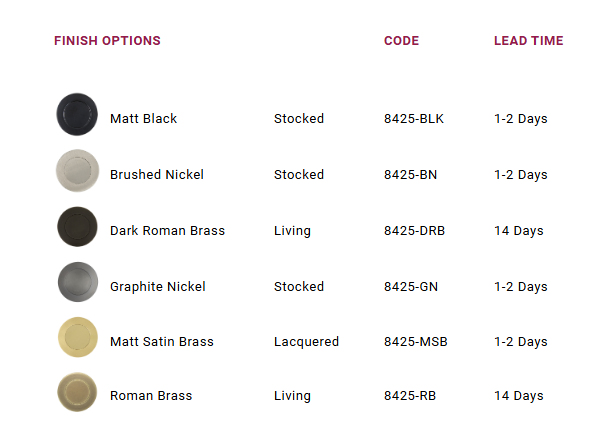The image size is (589, 437).
Task: Choose the Dark Roman Brass swatch
Action: 77,227
